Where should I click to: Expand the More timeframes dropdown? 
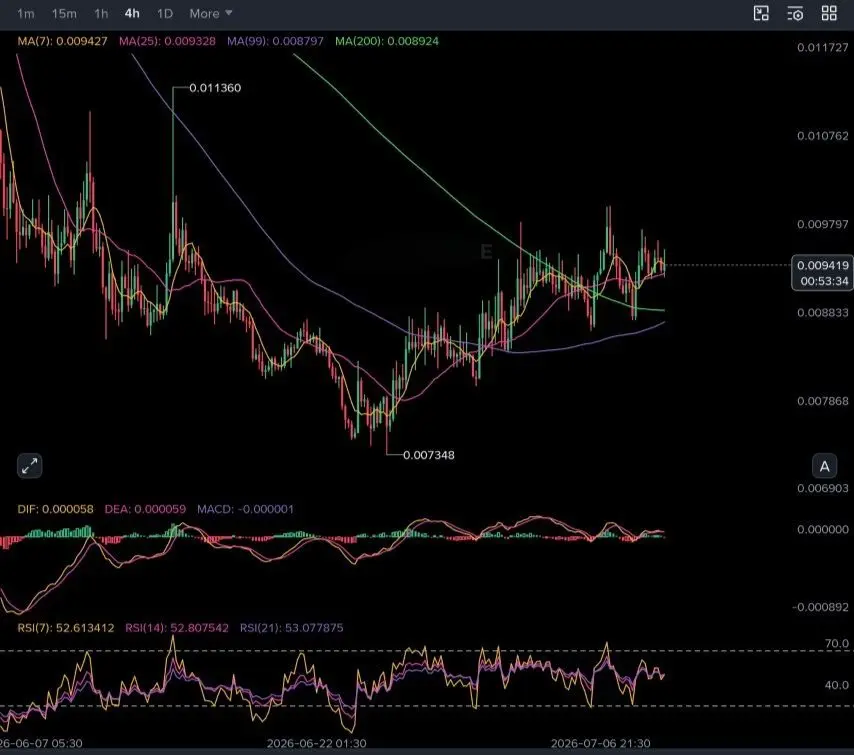pyautogui.click(x=211, y=14)
